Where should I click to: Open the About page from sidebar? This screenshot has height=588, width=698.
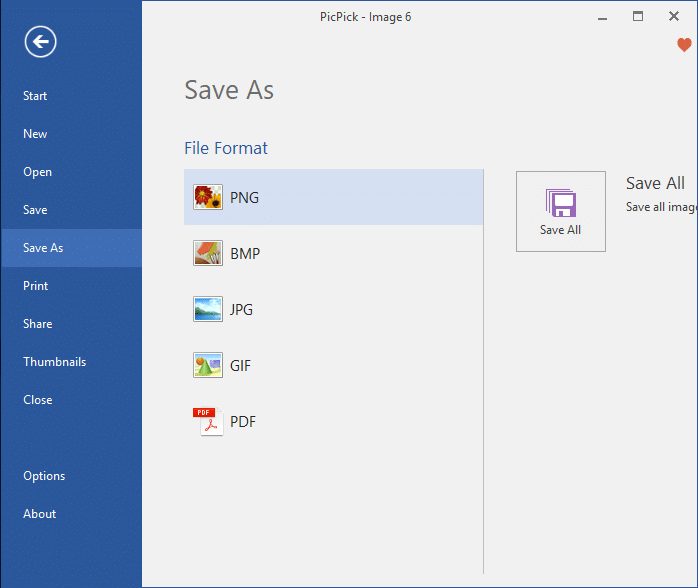(39, 514)
